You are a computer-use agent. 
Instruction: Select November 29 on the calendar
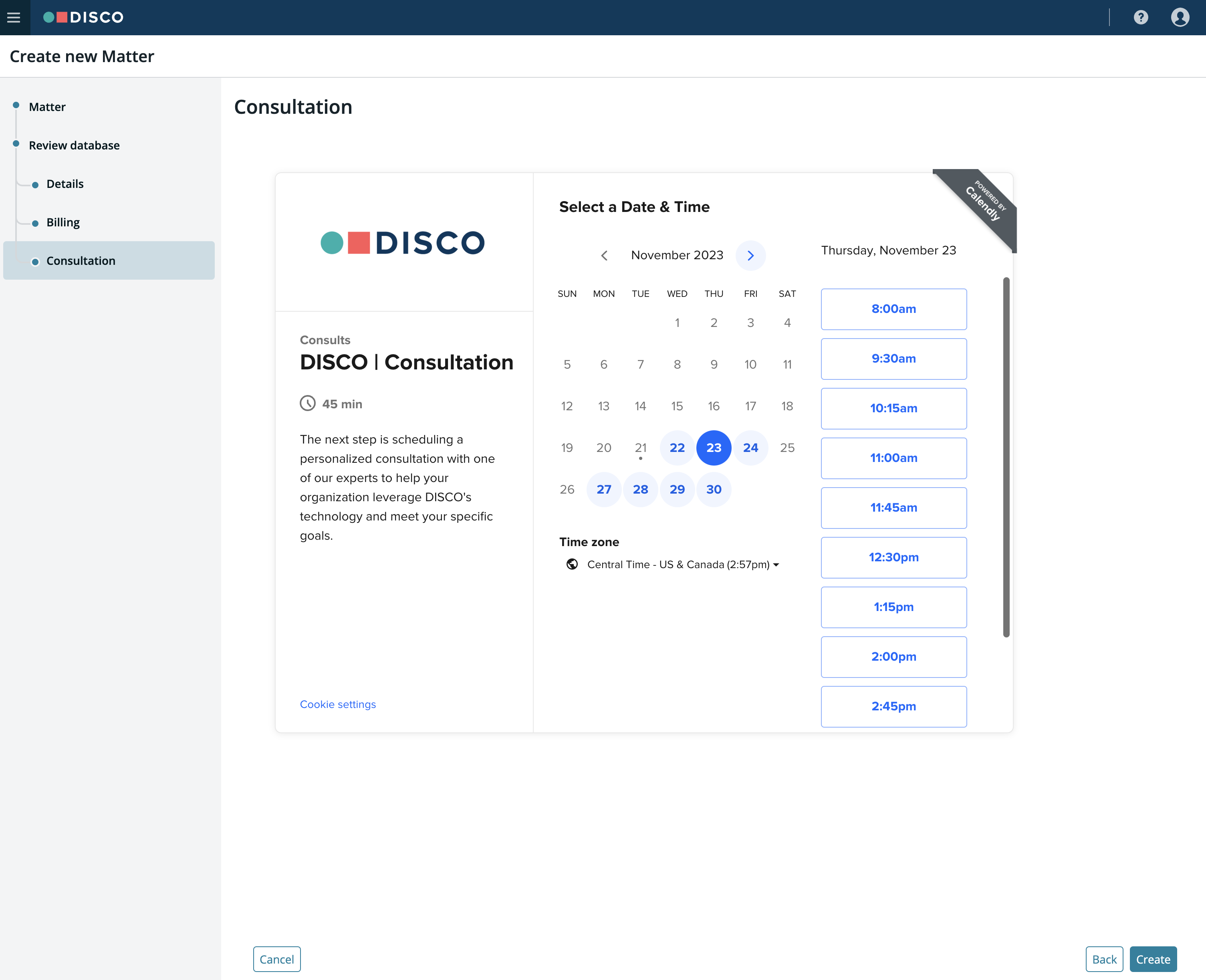(677, 490)
